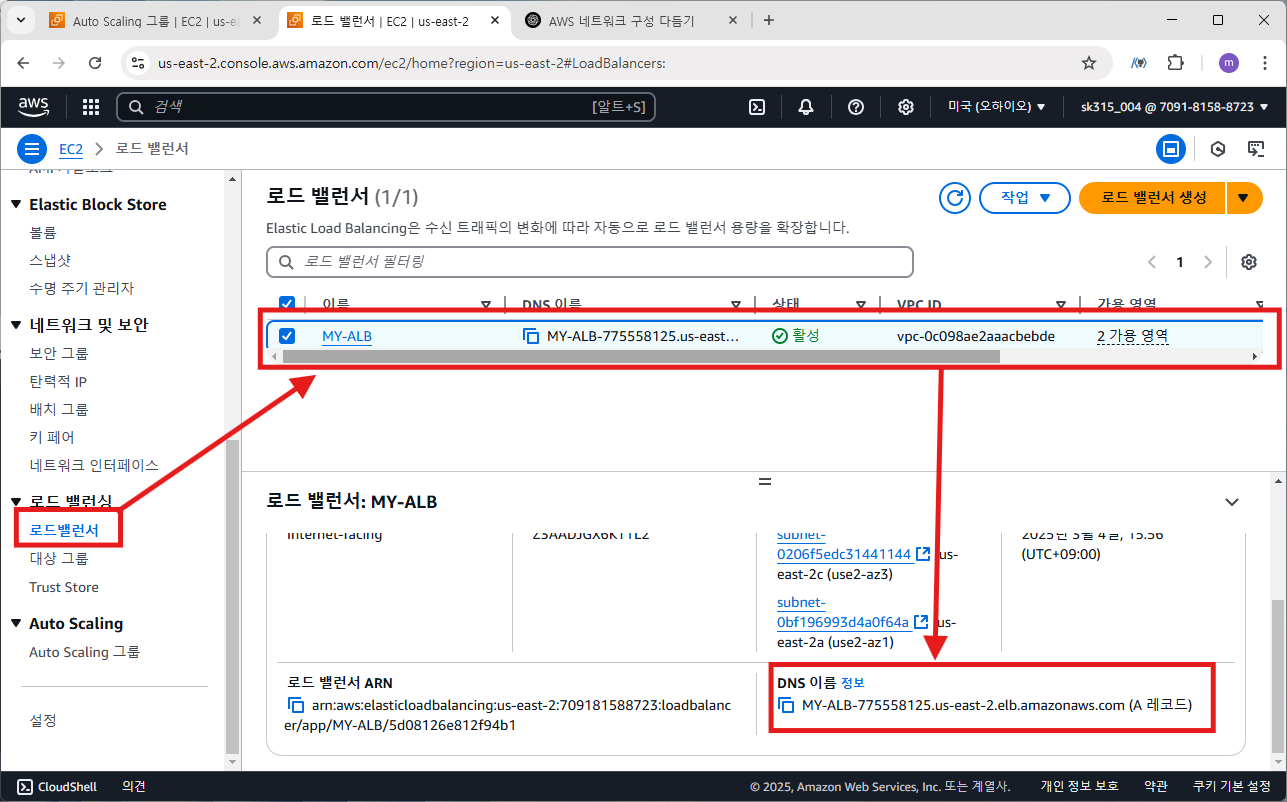
Task: Open 2 가용 영역 link in row
Action: point(1133,336)
